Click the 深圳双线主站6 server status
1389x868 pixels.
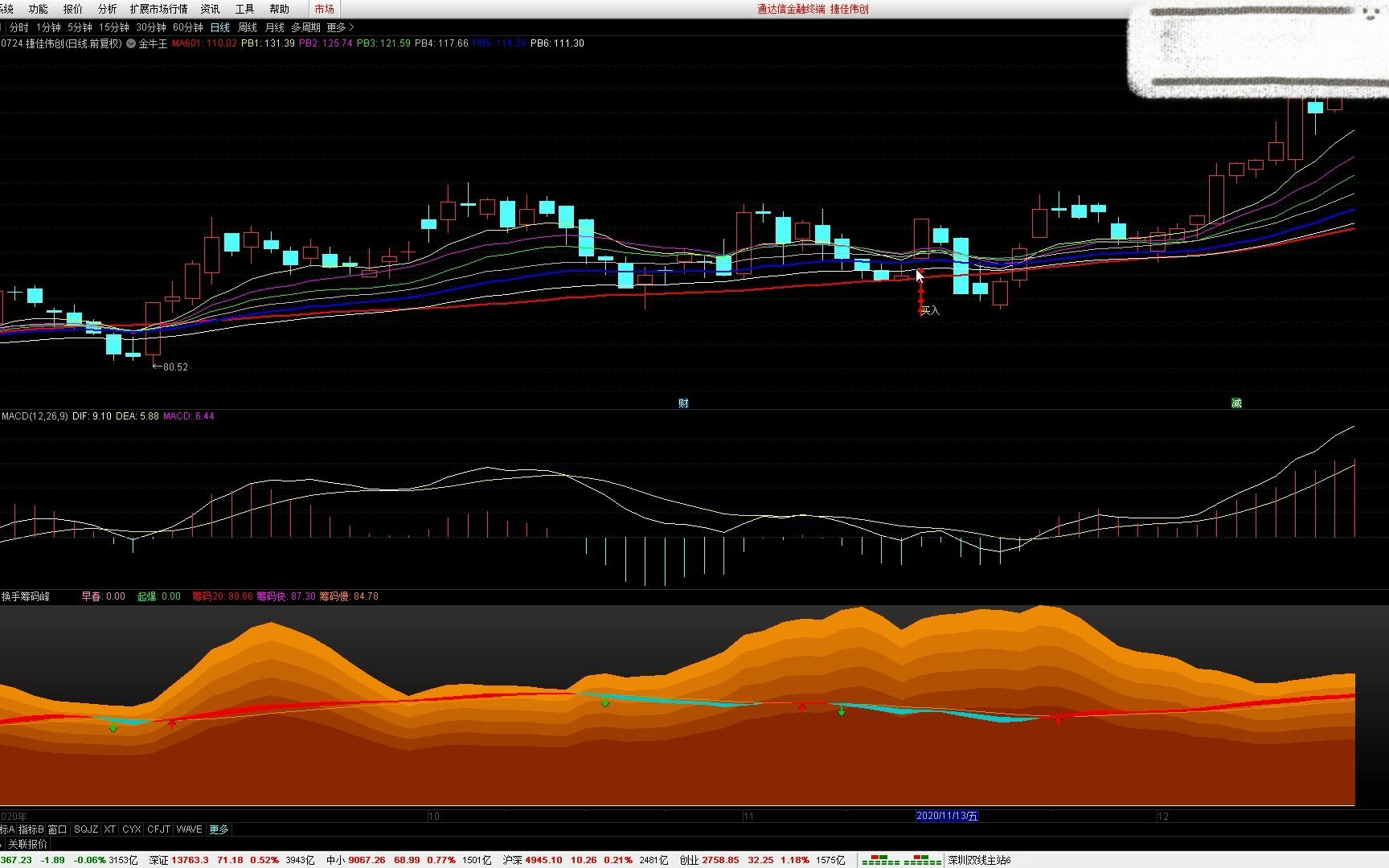(x=979, y=860)
